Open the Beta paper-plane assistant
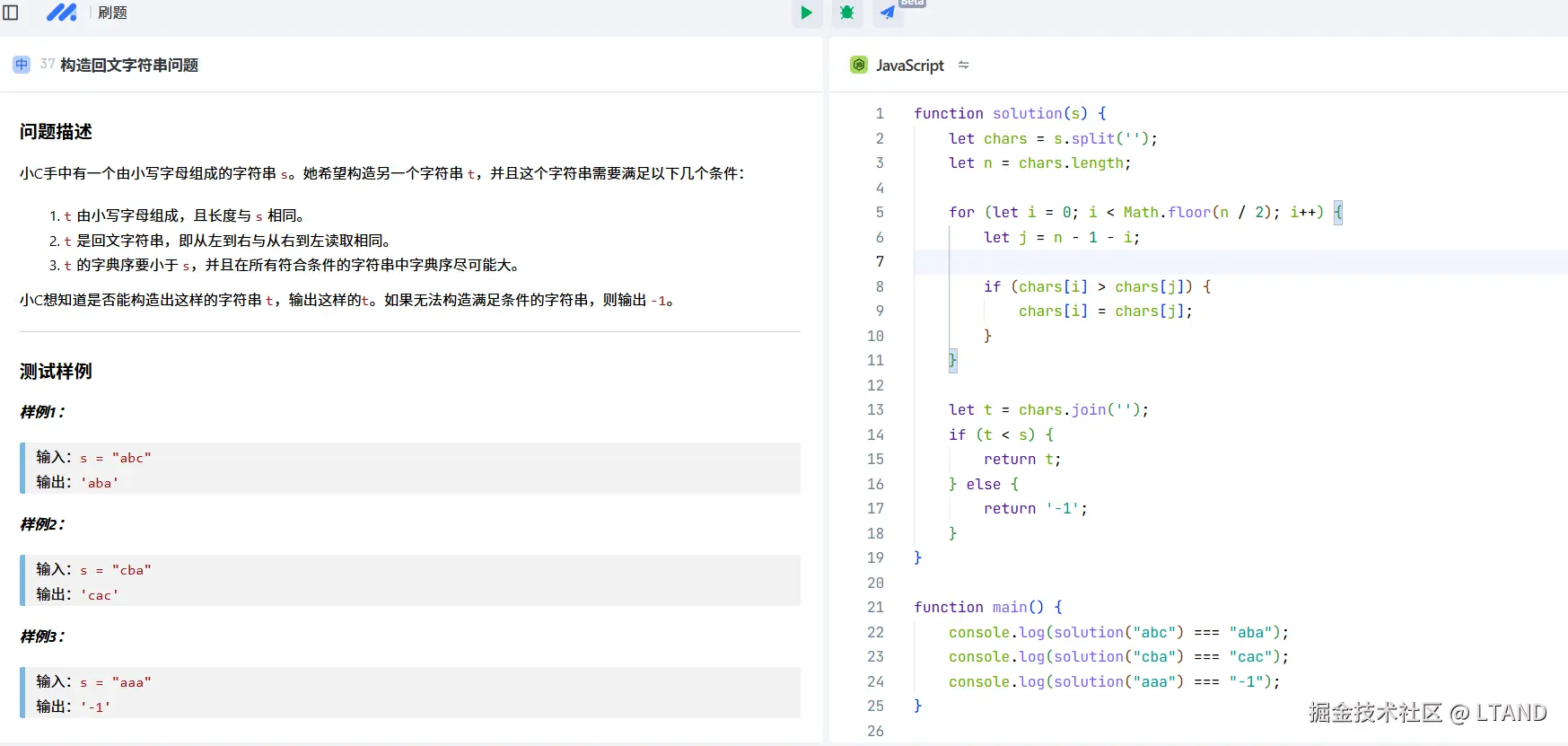 click(887, 13)
